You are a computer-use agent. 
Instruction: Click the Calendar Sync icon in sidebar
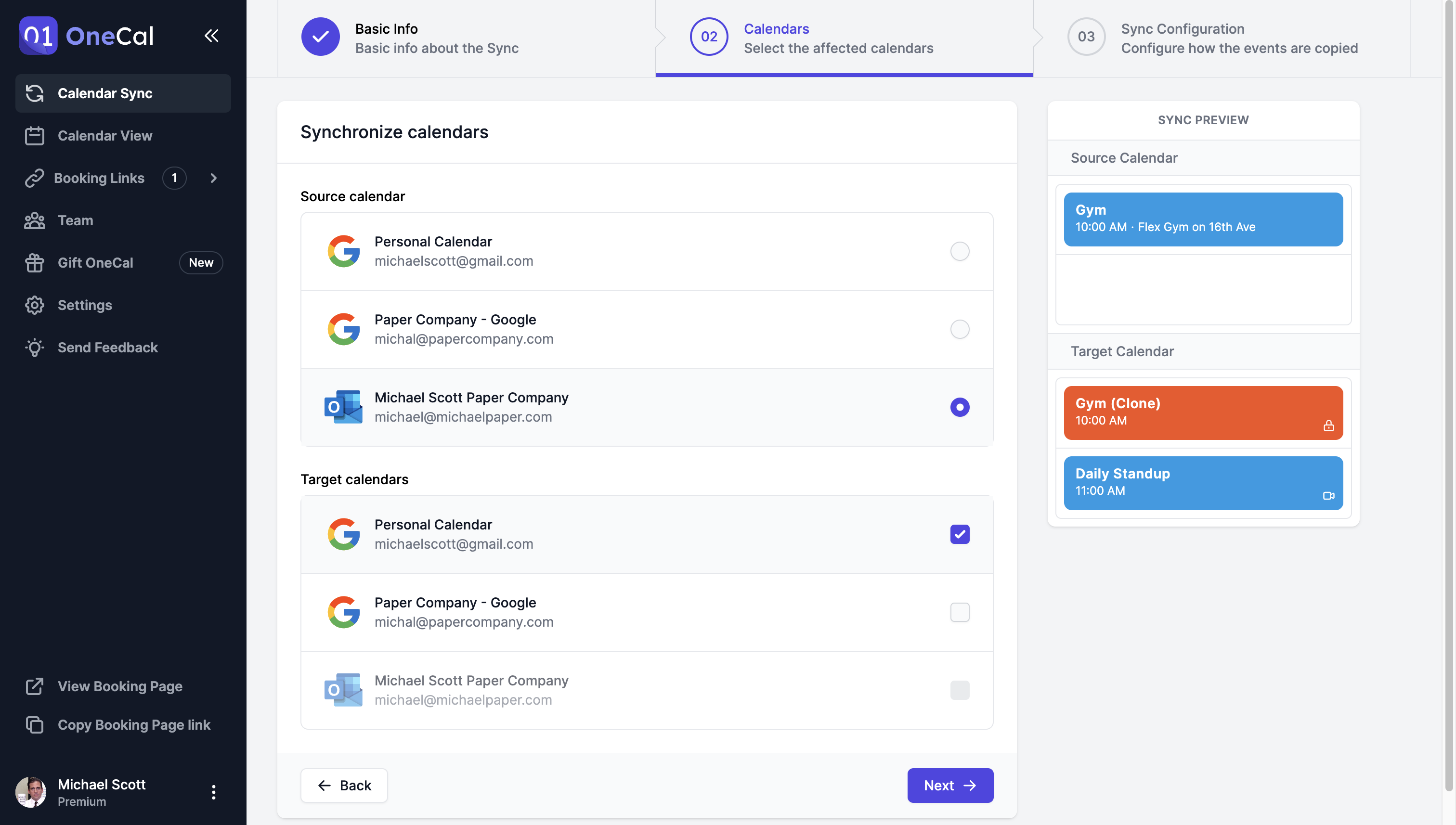[35, 93]
